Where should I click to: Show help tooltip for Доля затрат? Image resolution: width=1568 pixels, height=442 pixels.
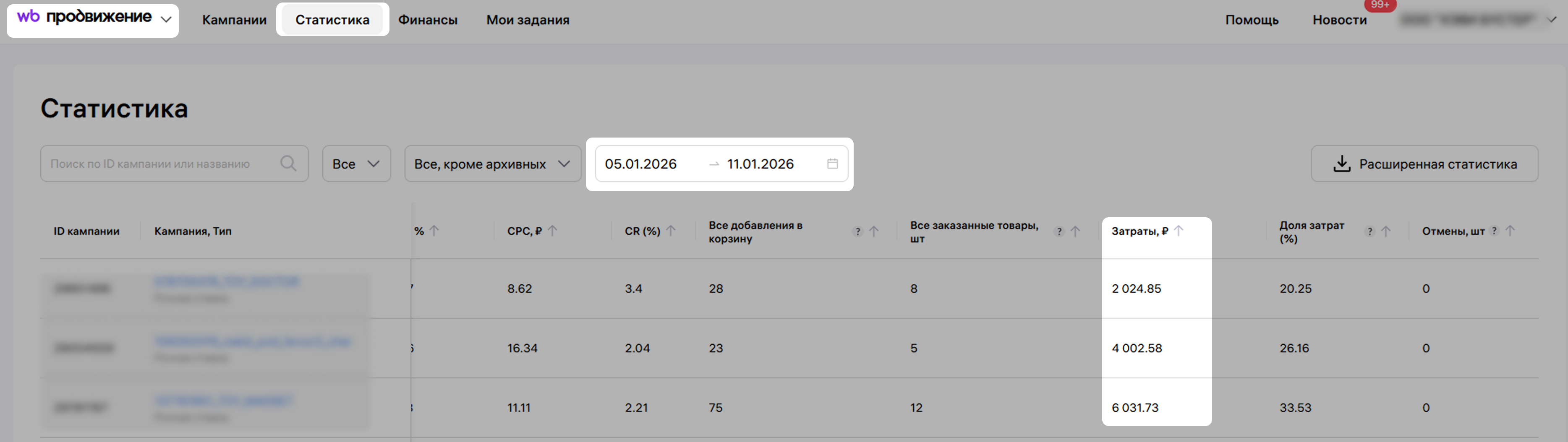(1369, 231)
